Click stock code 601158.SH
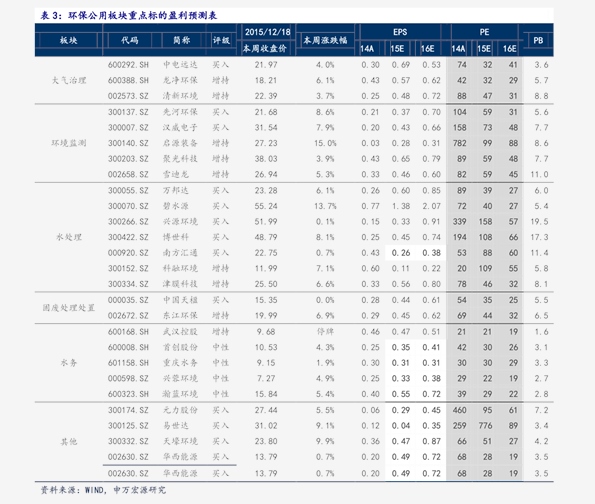Viewport: 595px width, 504px height. (128, 363)
